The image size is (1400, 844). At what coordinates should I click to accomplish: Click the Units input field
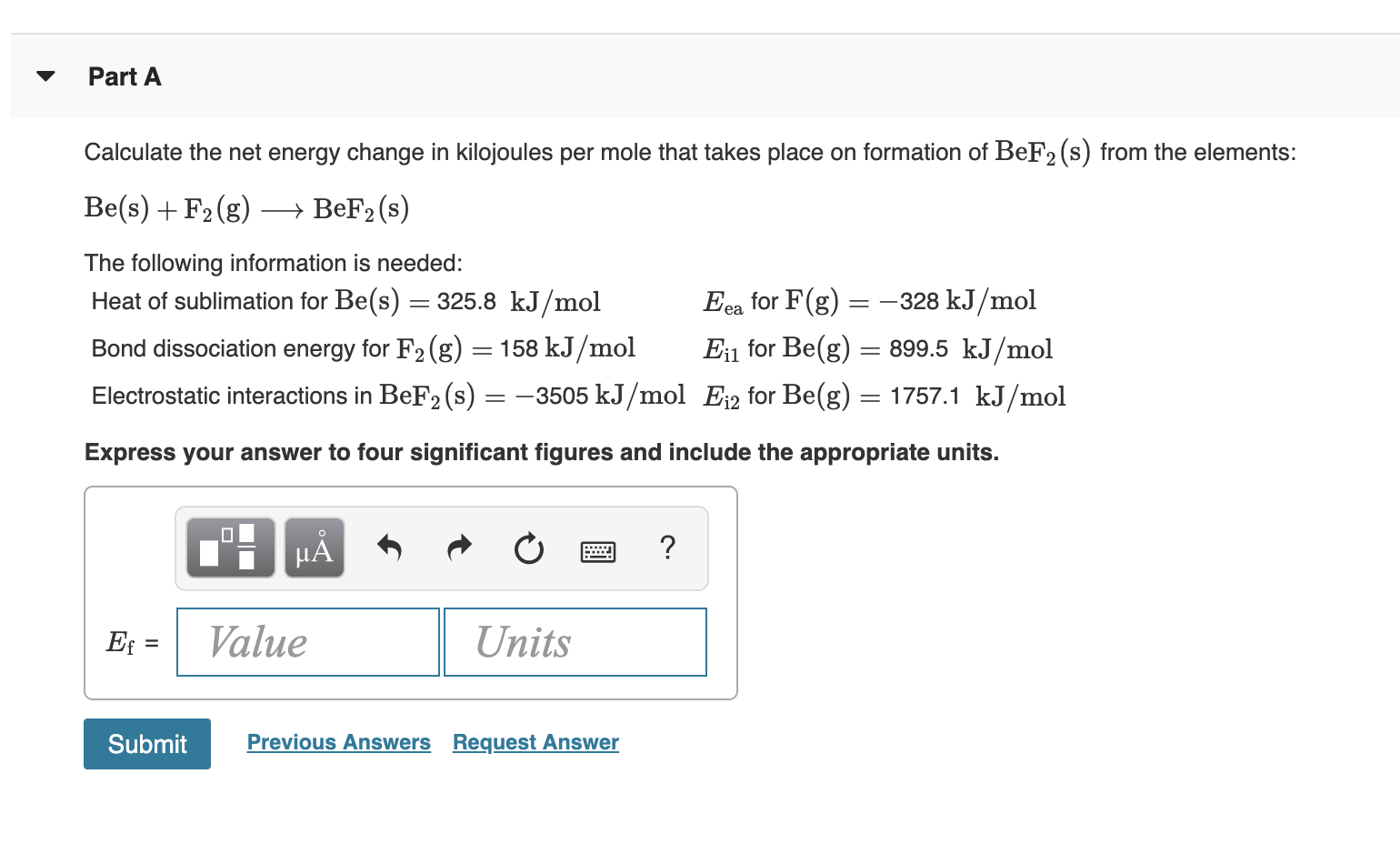pyautogui.click(x=575, y=642)
